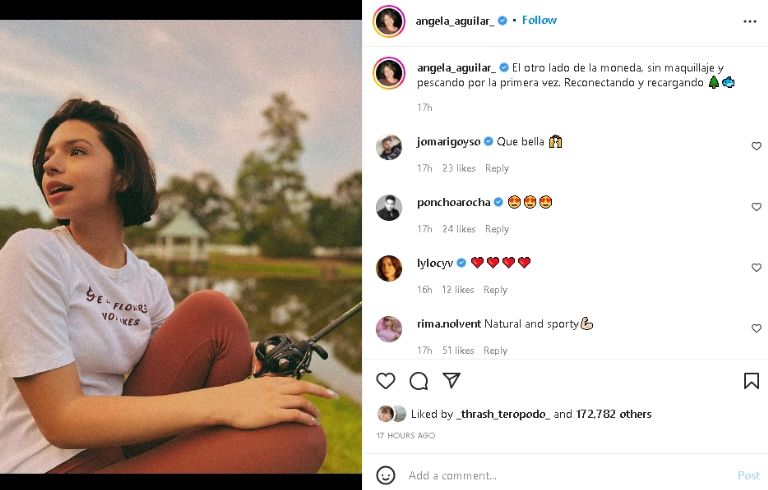Viewport: 768px width, 490px height.
Task: Like jomarigoyso's comment
Action: click(756, 146)
